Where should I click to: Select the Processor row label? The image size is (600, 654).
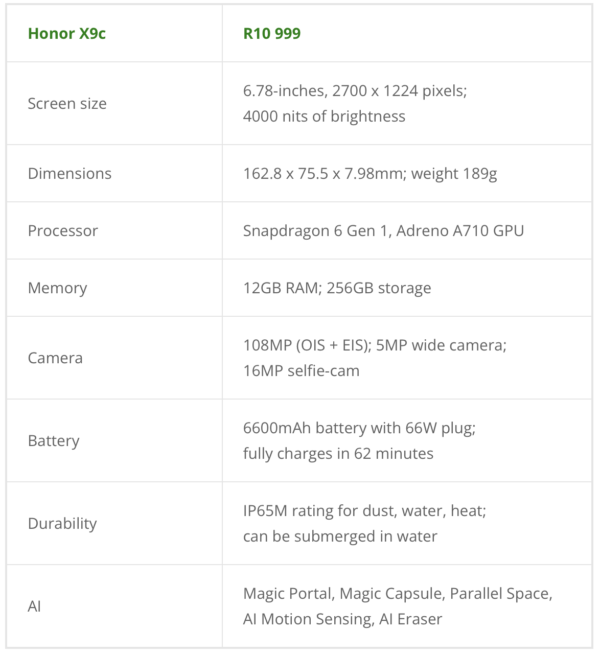tap(63, 230)
